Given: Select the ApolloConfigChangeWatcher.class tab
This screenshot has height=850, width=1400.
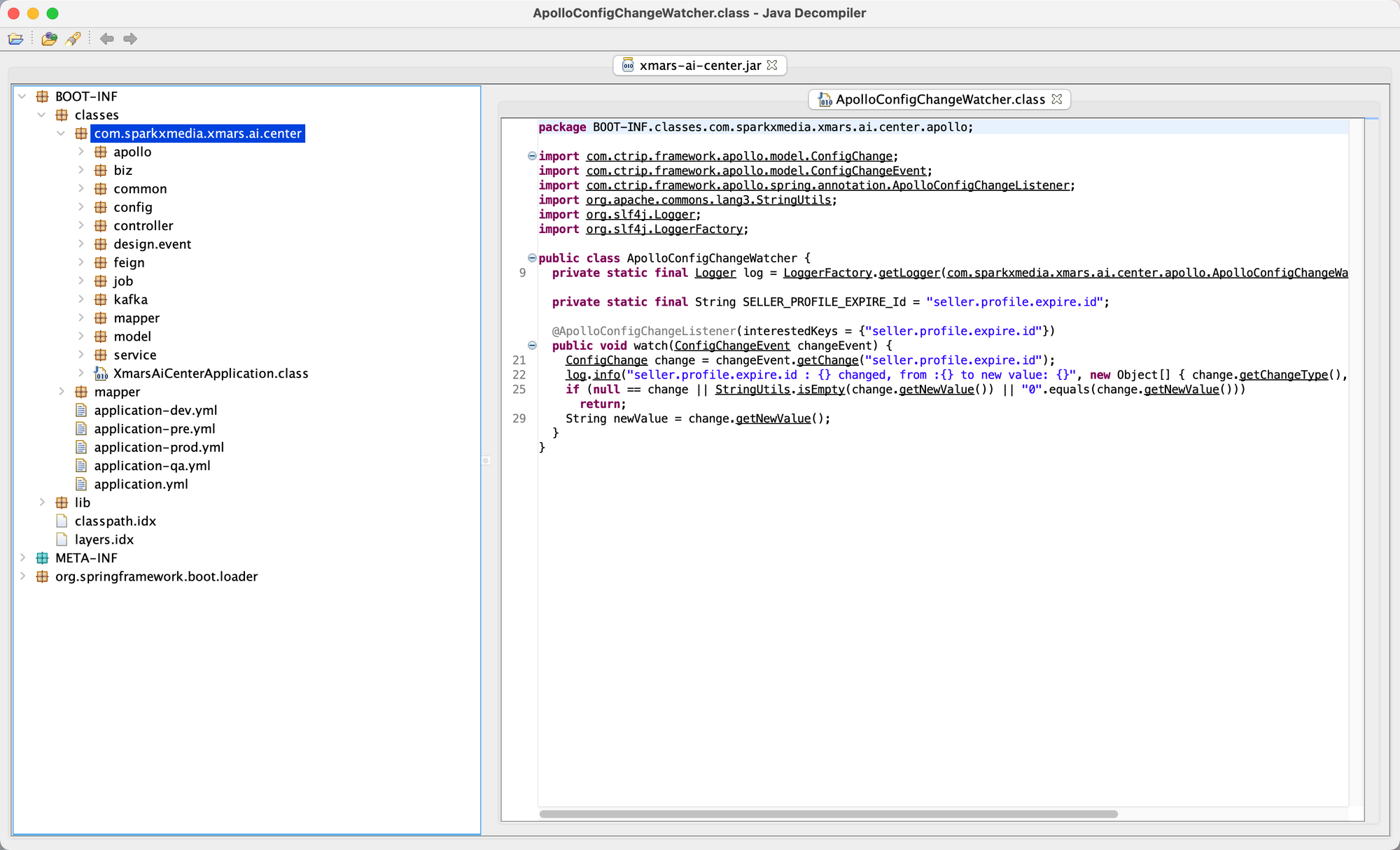Looking at the screenshot, I should pyautogui.click(x=939, y=99).
